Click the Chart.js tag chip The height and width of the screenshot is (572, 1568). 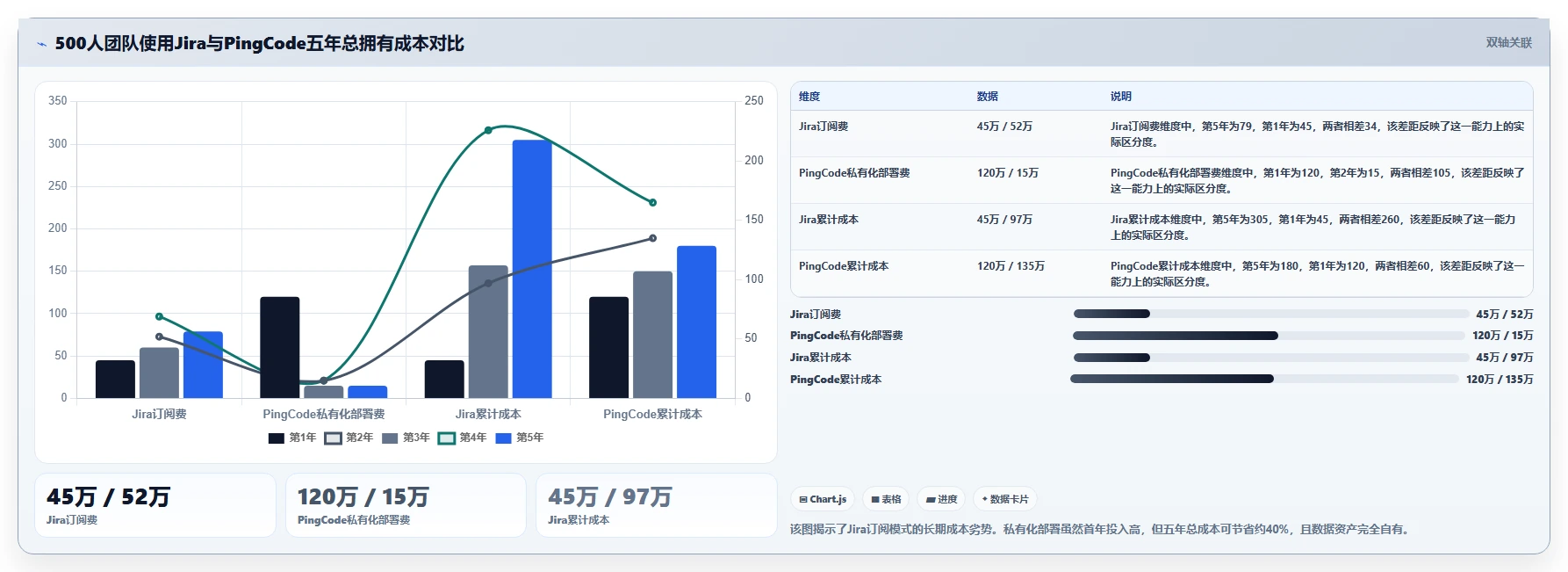[823, 499]
